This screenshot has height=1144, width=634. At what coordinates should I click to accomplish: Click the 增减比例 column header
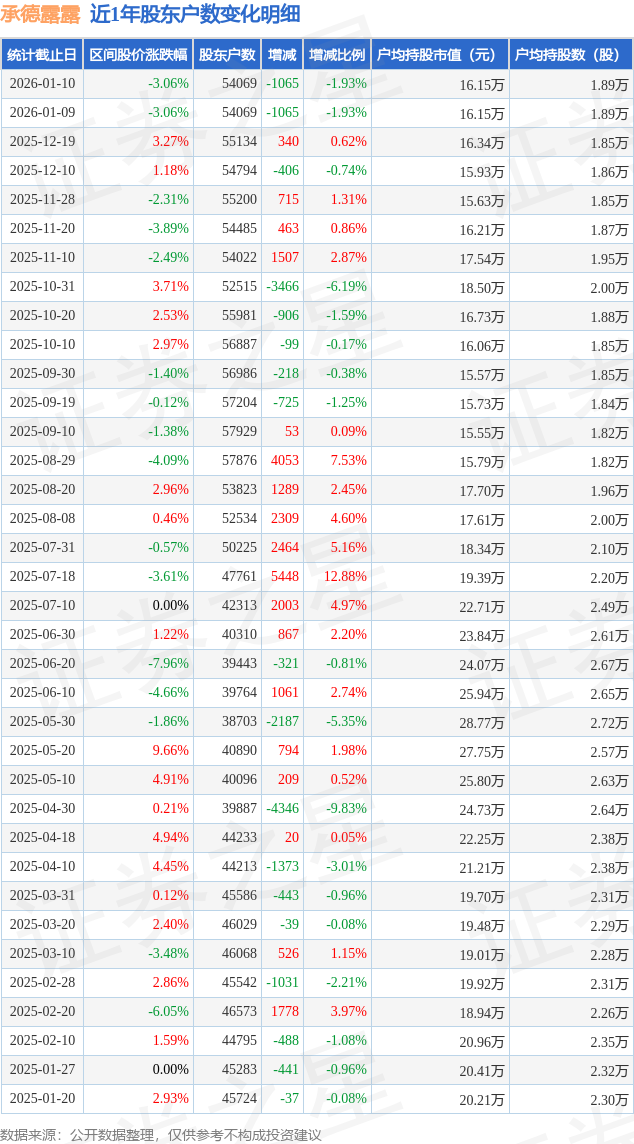[336, 55]
